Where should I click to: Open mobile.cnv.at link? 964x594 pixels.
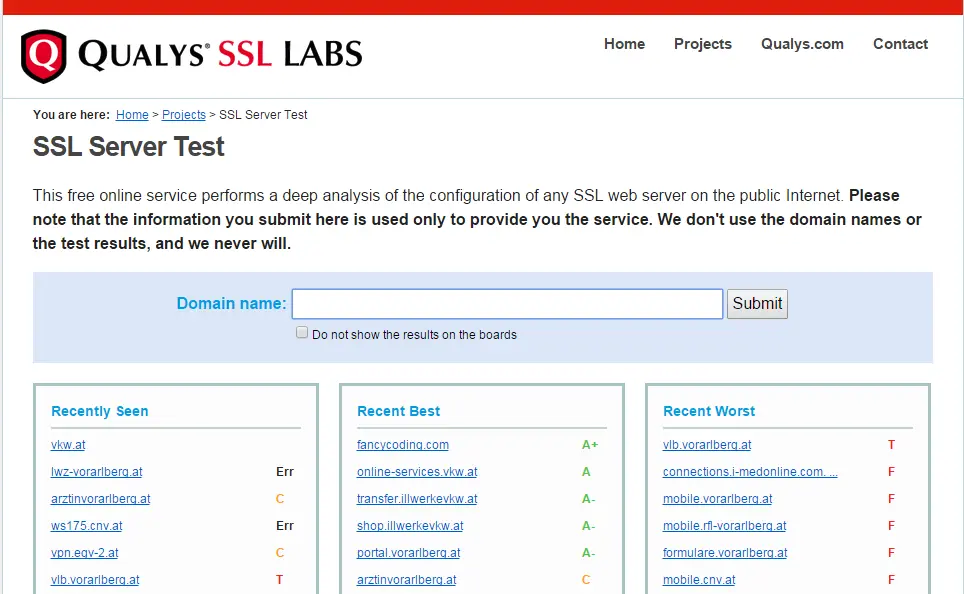click(x=699, y=580)
